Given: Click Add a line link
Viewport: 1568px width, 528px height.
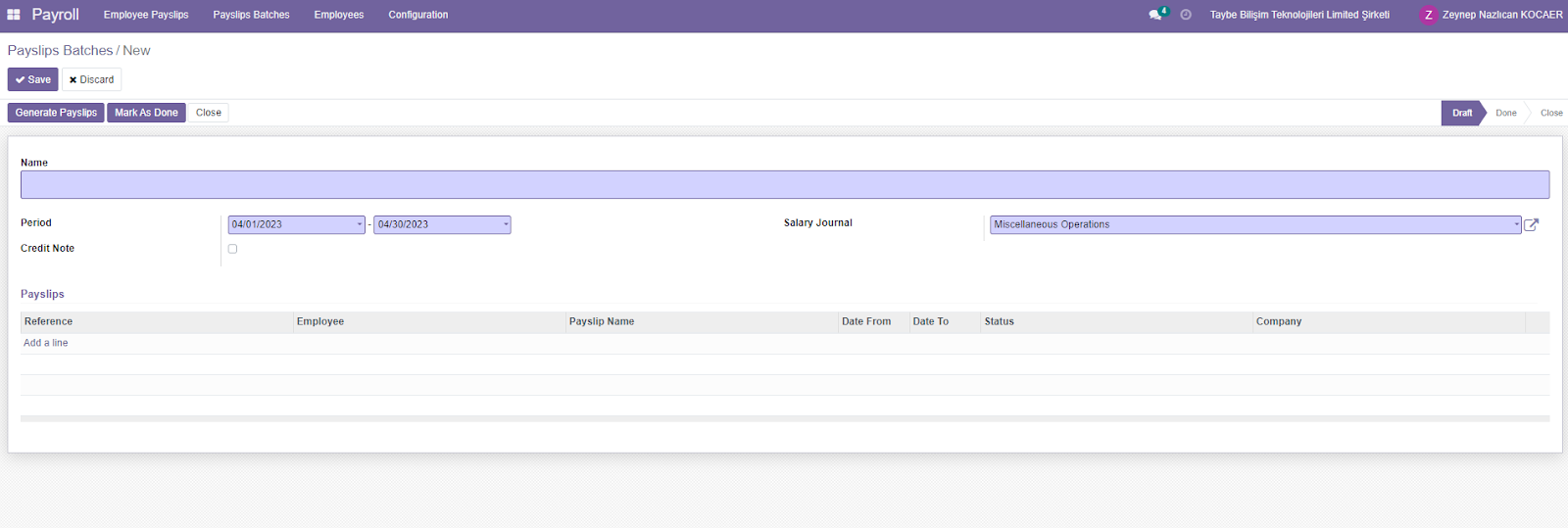Looking at the screenshot, I should pyautogui.click(x=46, y=343).
